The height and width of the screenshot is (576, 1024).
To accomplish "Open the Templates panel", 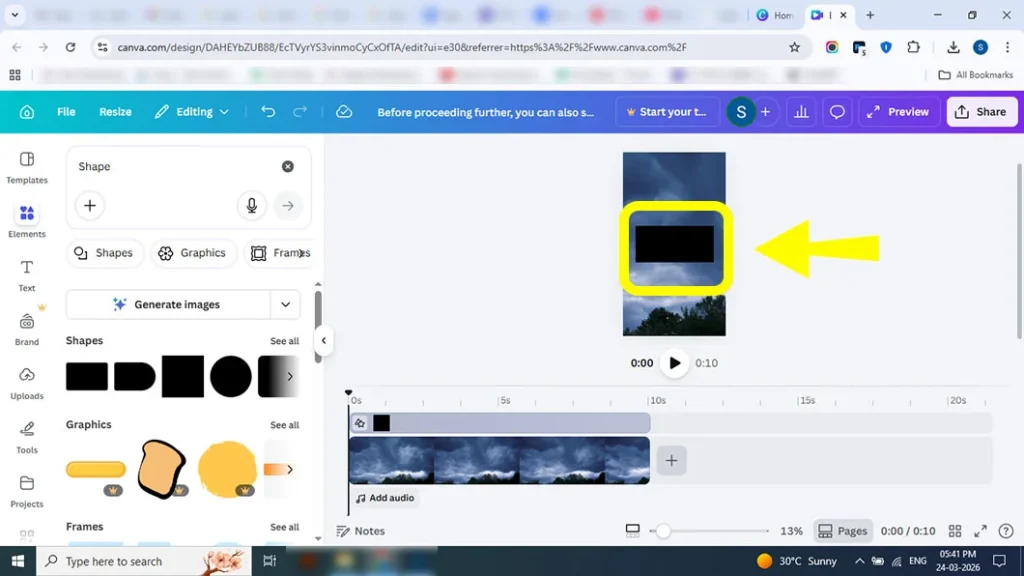I will pos(27,167).
